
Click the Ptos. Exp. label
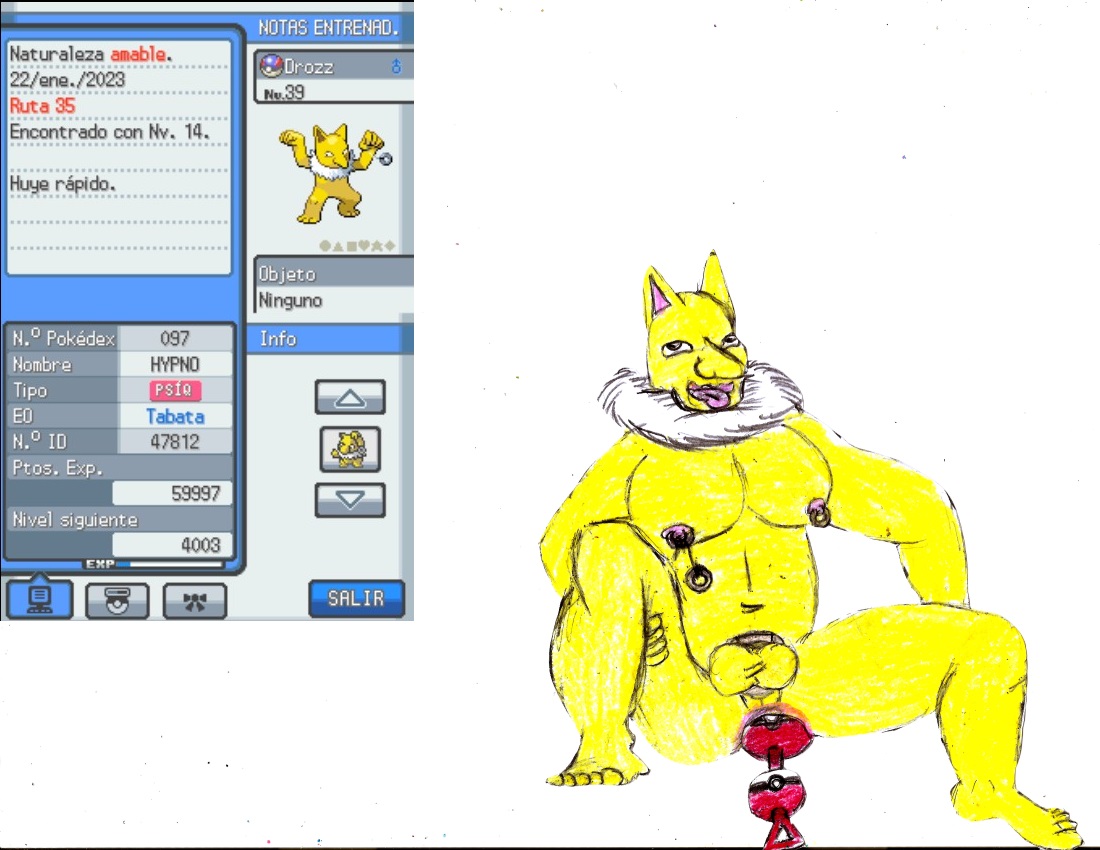click(58, 468)
